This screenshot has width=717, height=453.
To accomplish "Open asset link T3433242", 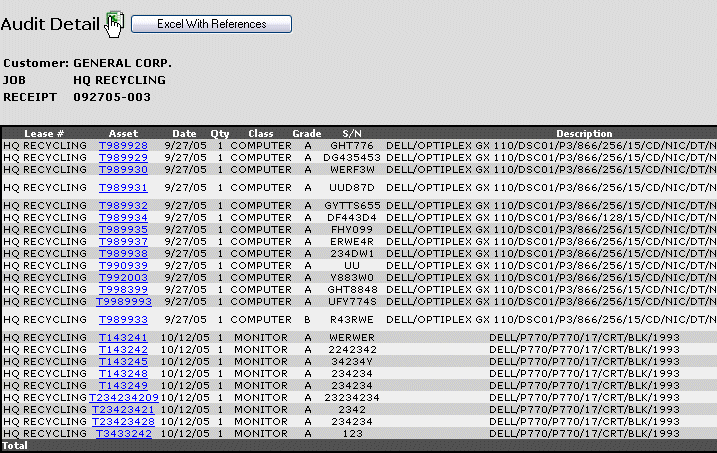I will [123, 433].
